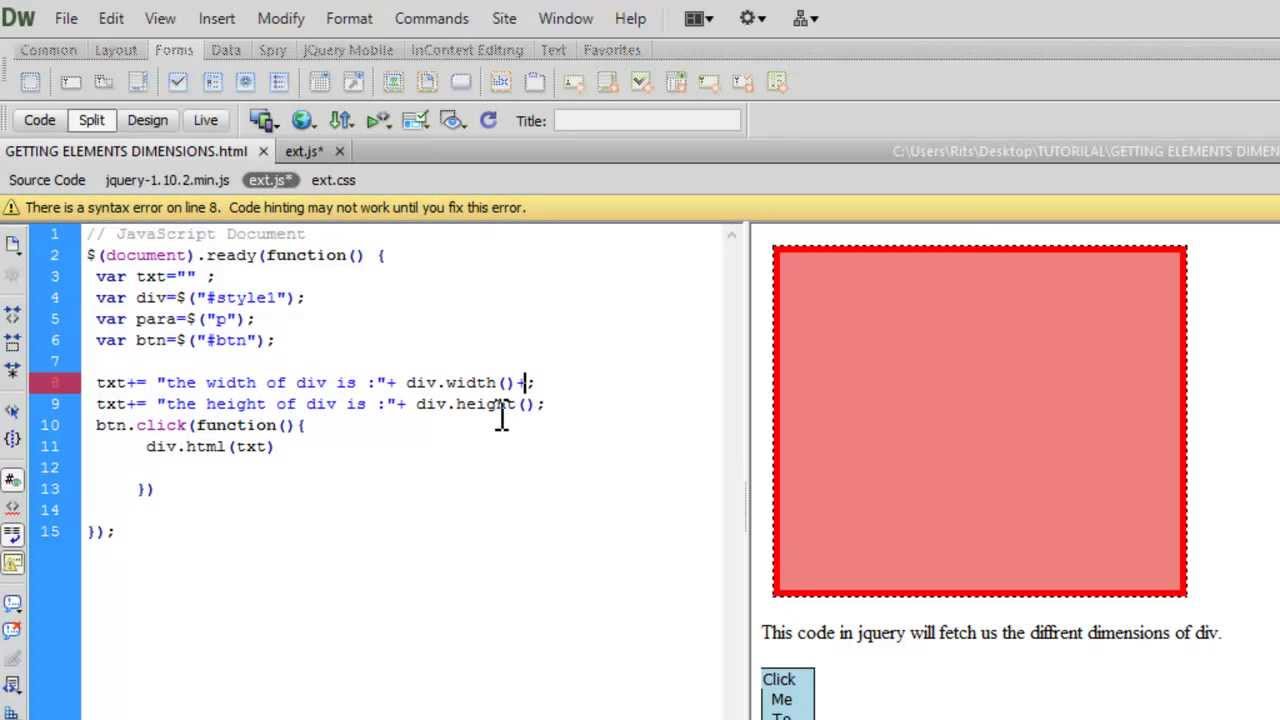Screen dimensions: 1280x720
Task: Click the 'Click Me To' button in Design view
Action: pyautogui.click(x=788, y=694)
